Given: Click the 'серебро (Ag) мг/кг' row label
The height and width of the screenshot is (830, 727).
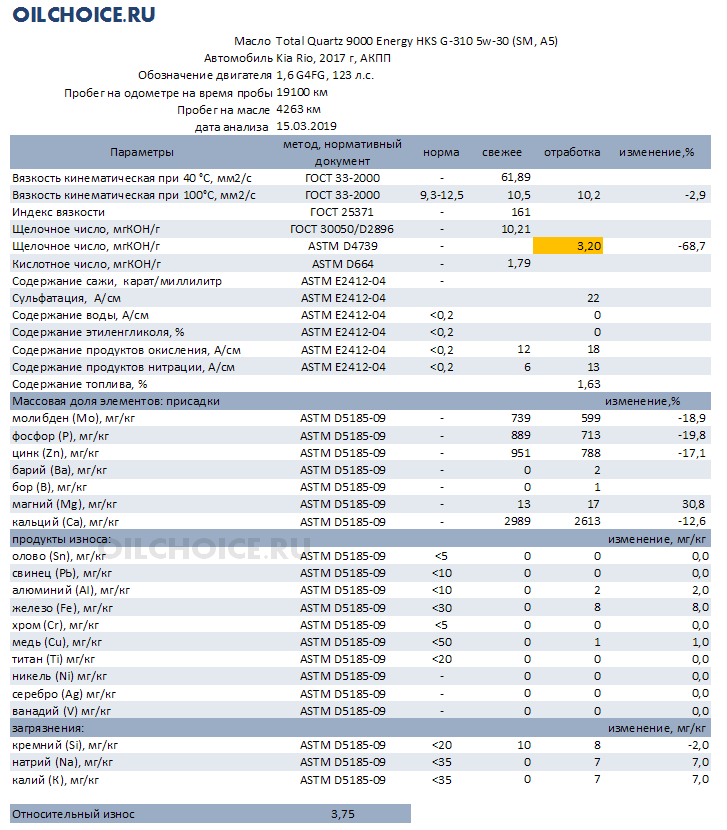Looking at the screenshot, I should 64,694.
